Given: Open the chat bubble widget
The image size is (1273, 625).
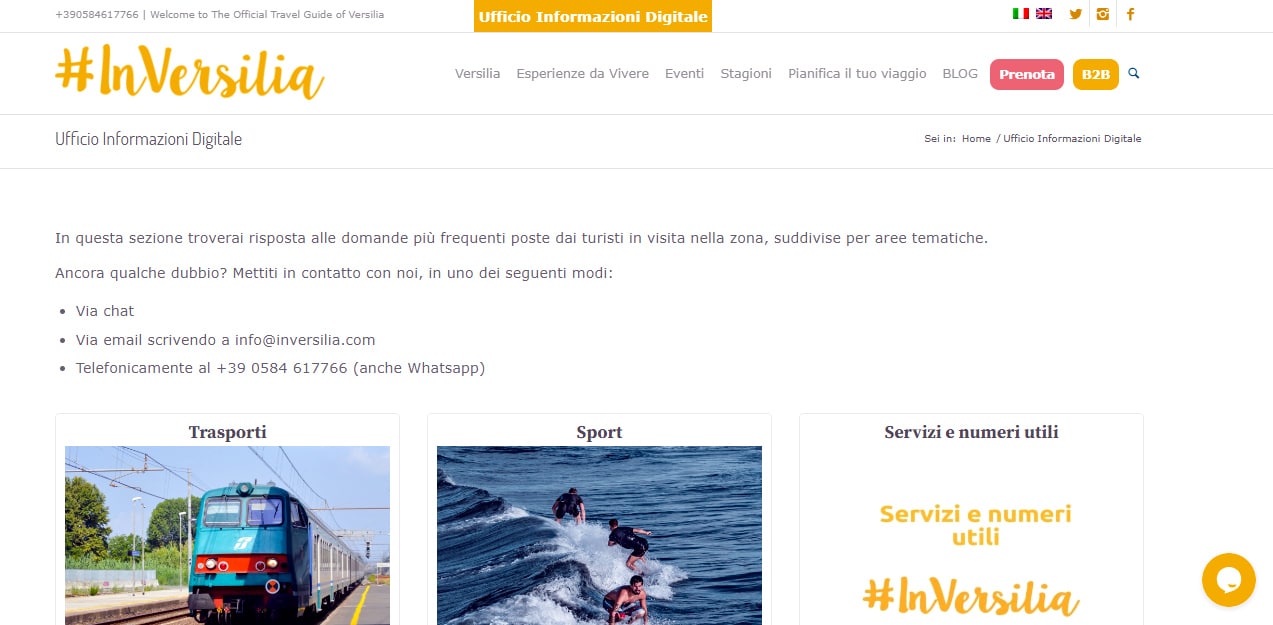Looking at the screenshot, I should pyautogui.click(x=1228, y=580).
